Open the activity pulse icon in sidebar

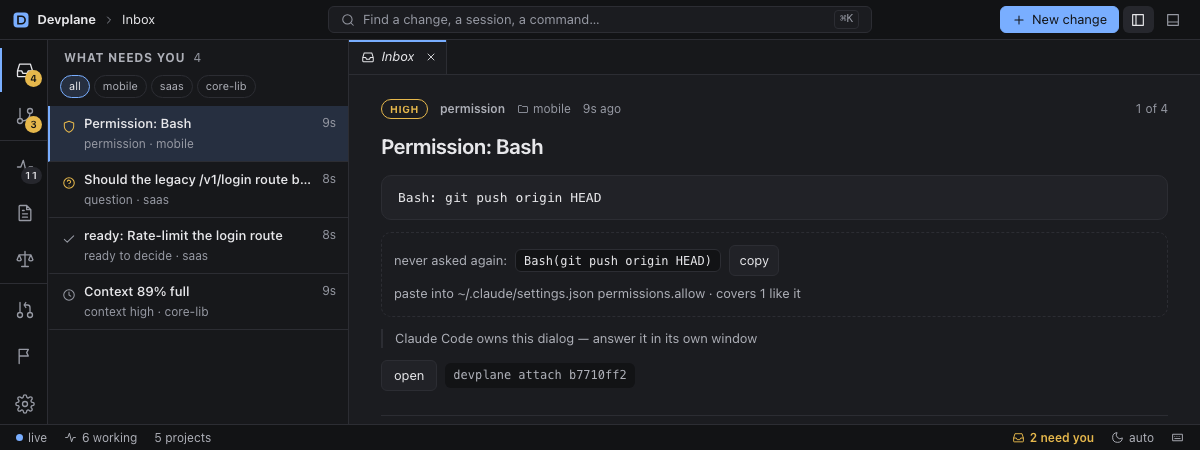click(25, 166)
